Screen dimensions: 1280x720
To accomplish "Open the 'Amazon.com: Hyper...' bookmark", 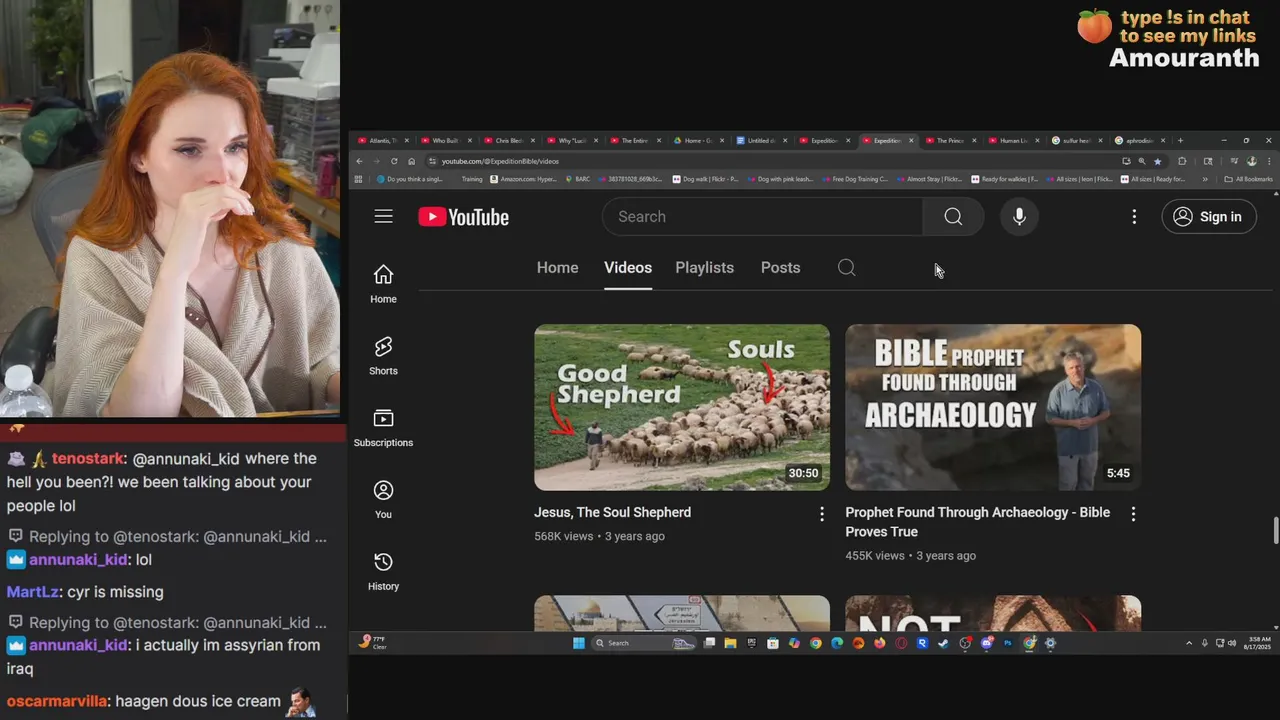I will (x=523, y=179).
